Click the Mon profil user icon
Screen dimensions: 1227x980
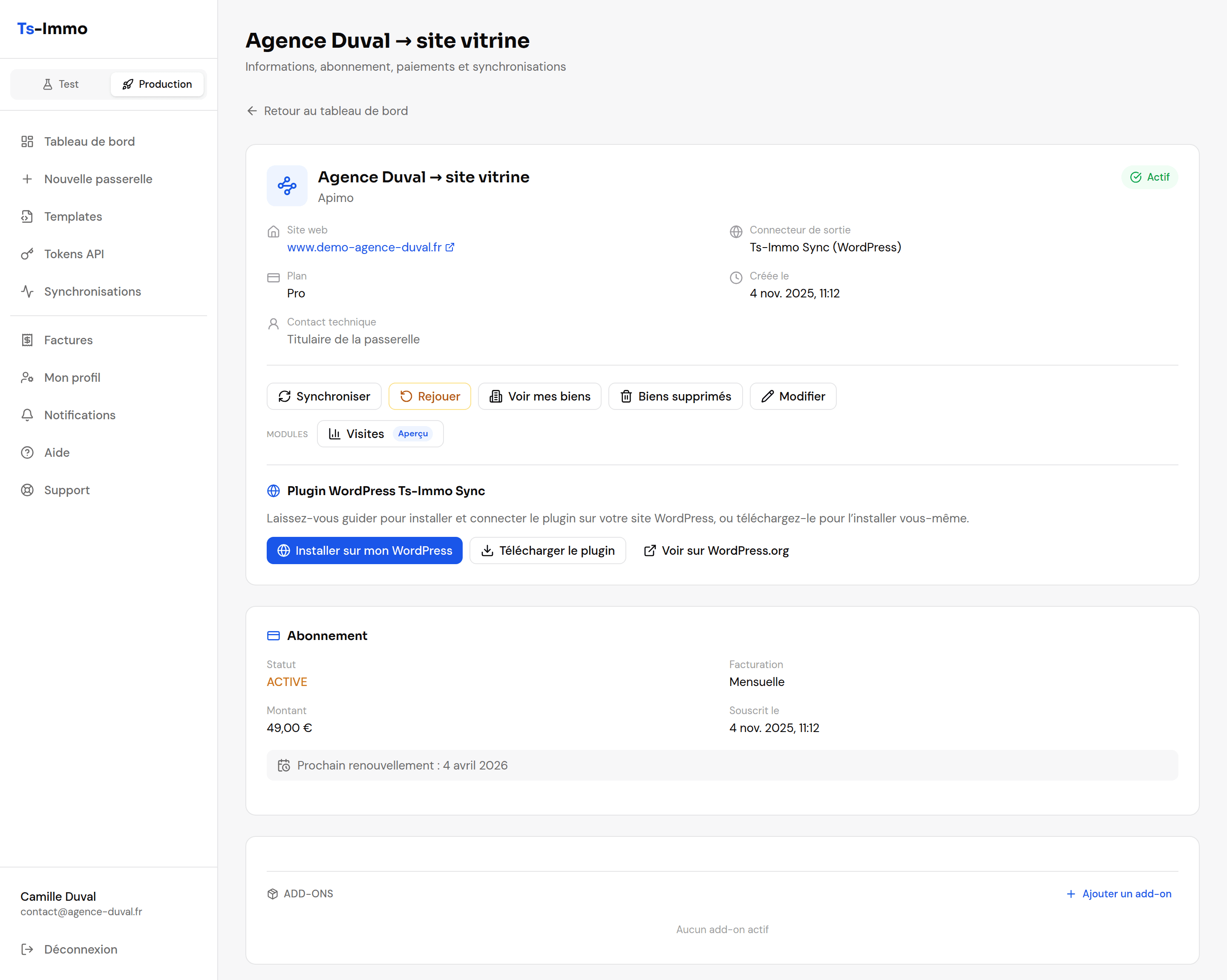click(27, 378)
